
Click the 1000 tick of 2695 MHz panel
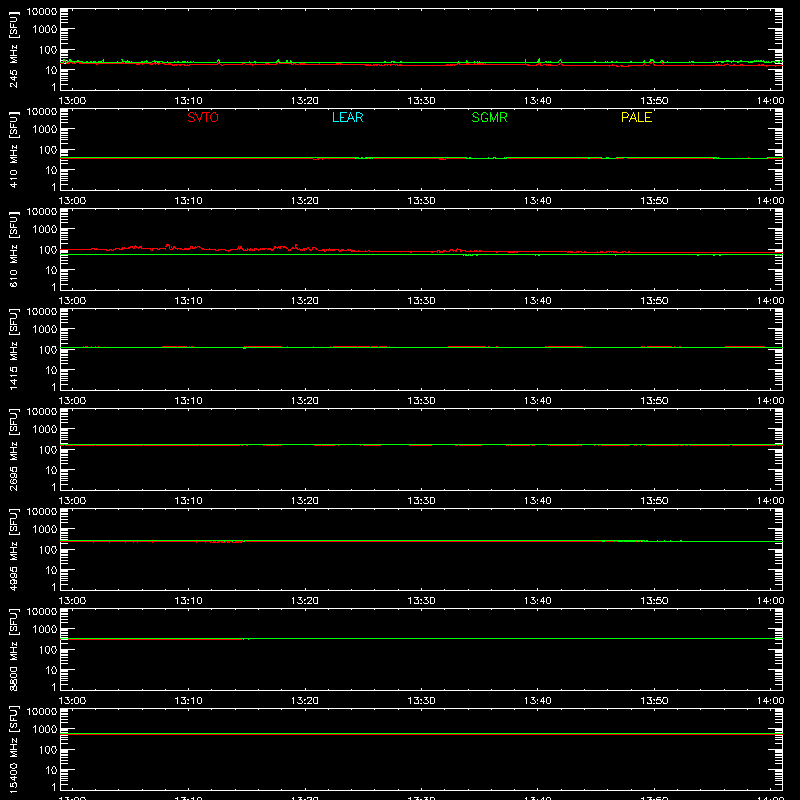[45, 430]
